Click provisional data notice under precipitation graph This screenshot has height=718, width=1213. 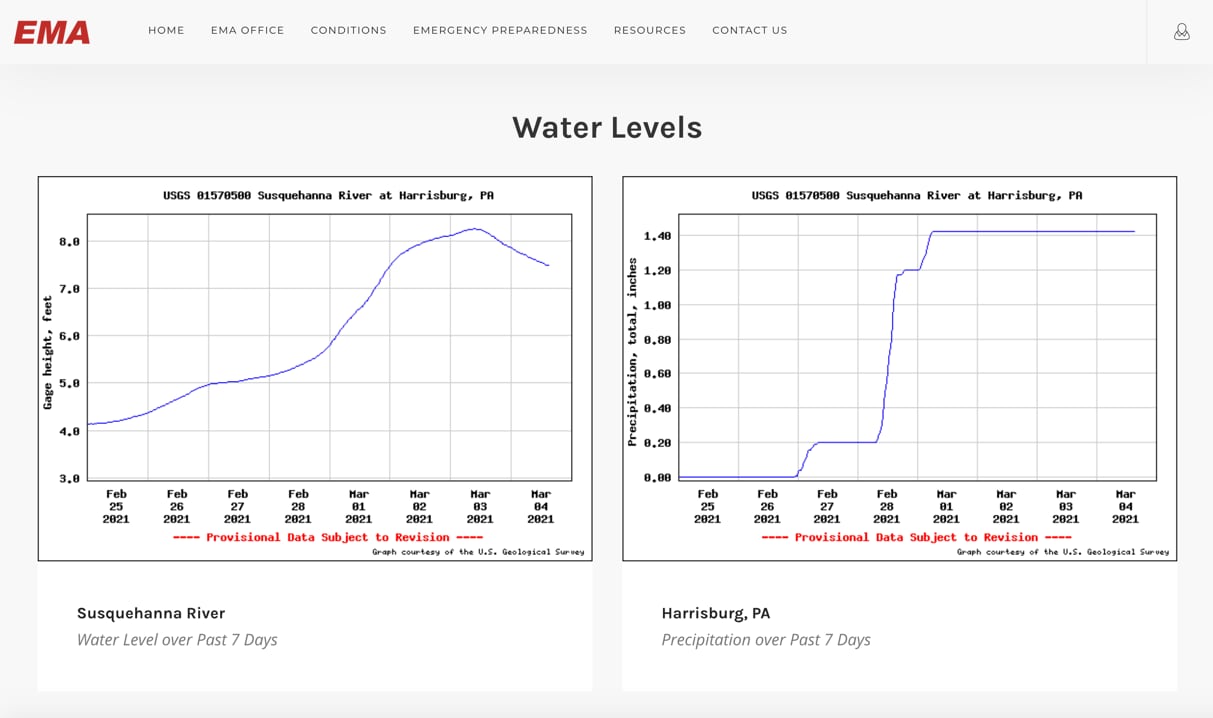point(916,538)
